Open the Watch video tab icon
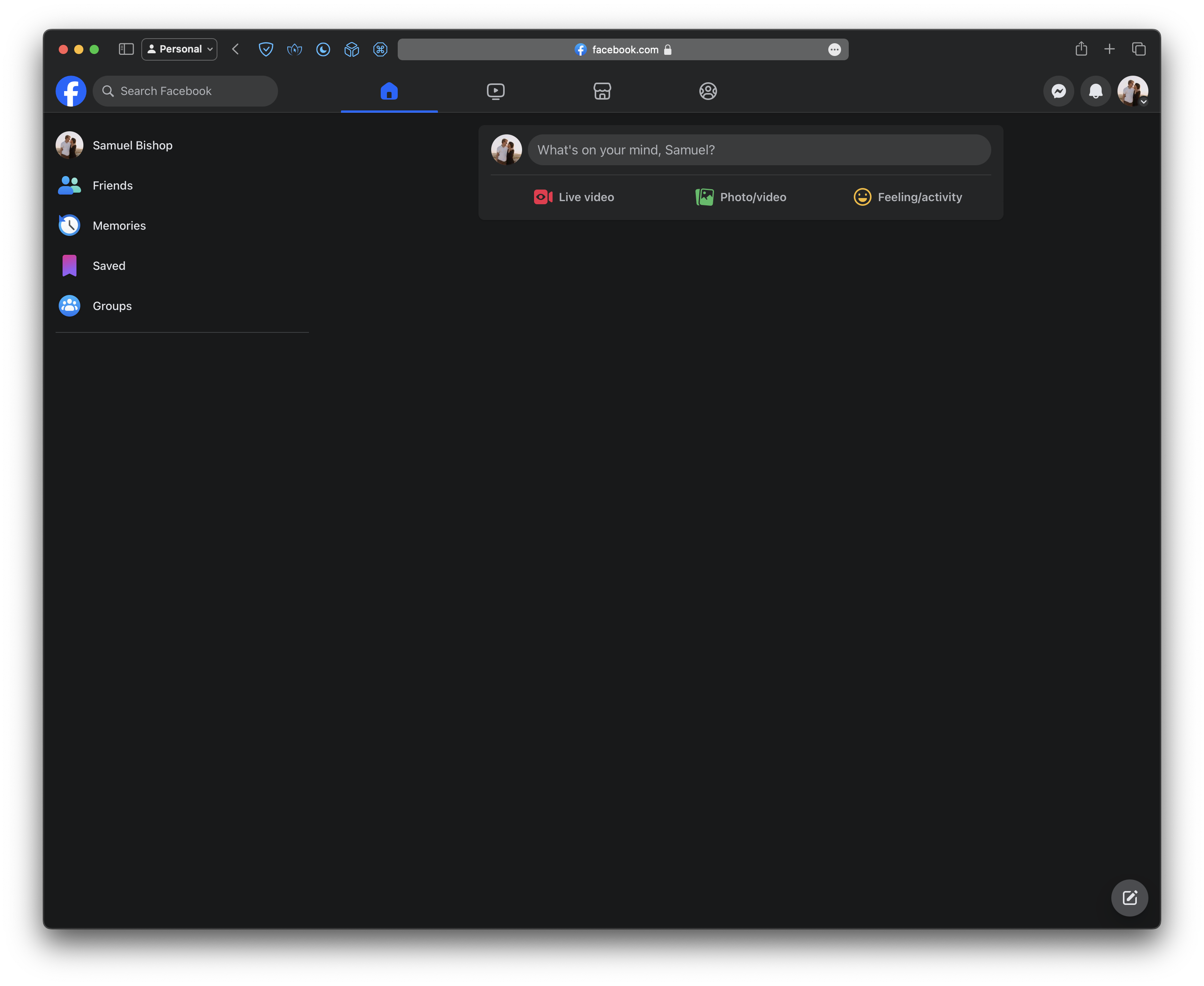This screenshot has width=1204, height=986. (x=496, y=91)
